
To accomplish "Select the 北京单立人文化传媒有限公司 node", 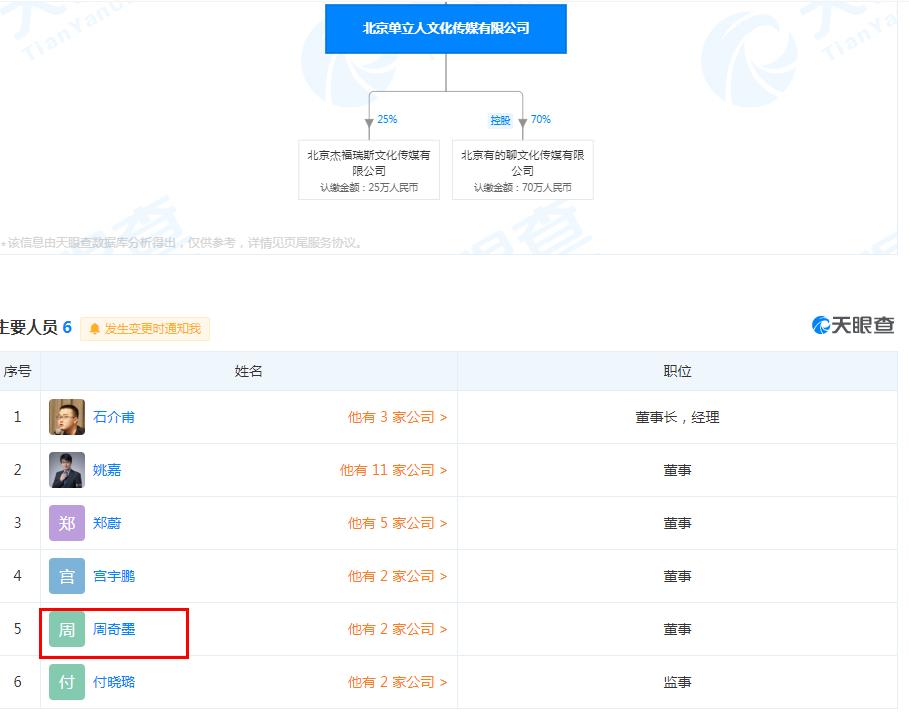I will [446, 29].
